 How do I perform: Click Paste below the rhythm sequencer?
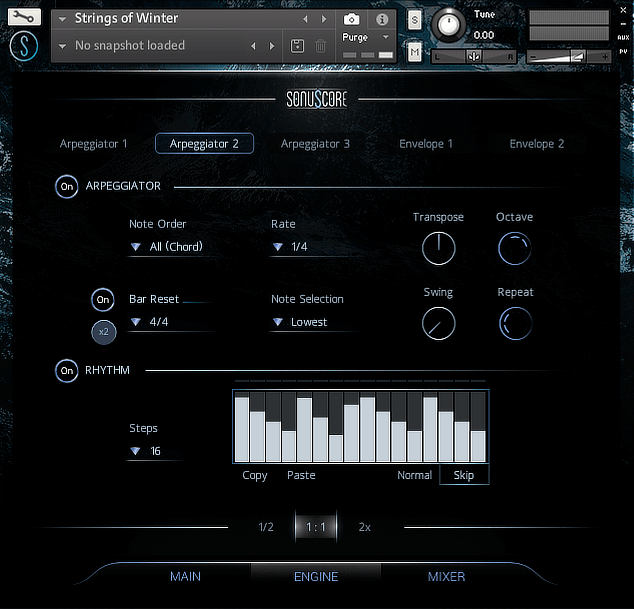[301, 475]
